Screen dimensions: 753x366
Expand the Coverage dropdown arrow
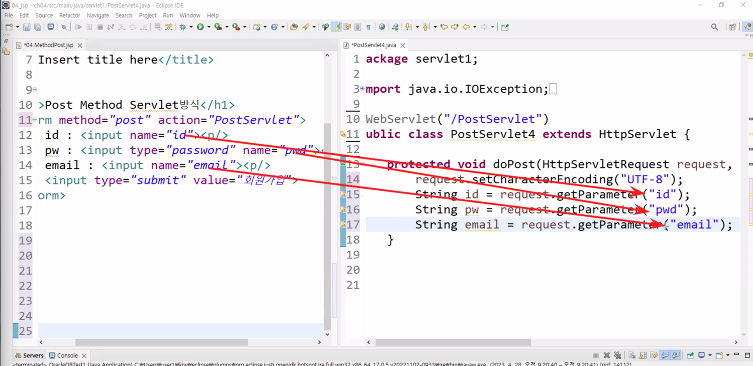(x=227, y=27)
